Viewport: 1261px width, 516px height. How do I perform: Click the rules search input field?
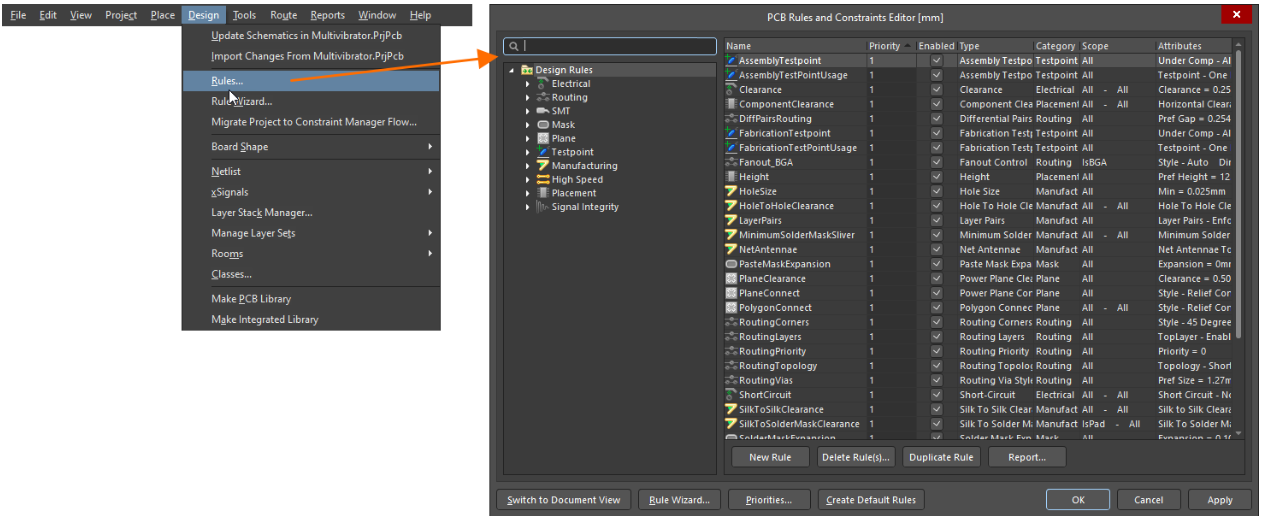pos(618,46)
